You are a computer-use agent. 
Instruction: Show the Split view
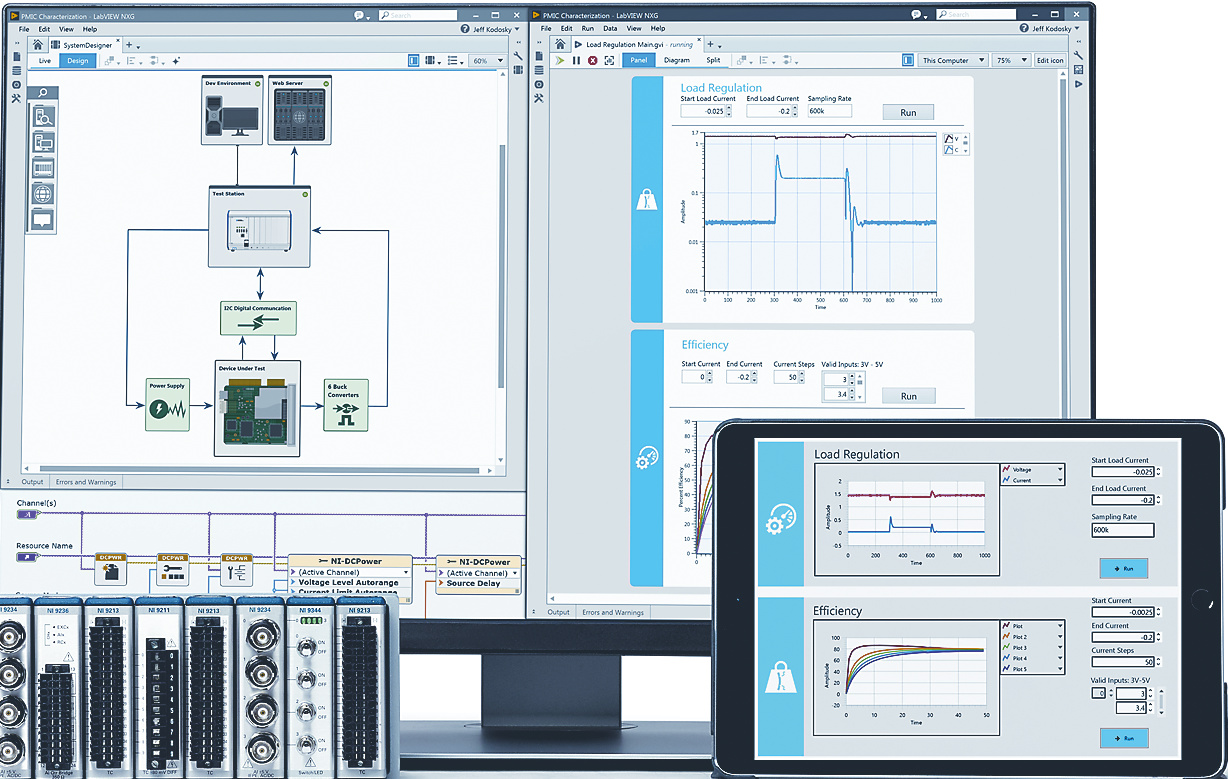tap(713, 61)
